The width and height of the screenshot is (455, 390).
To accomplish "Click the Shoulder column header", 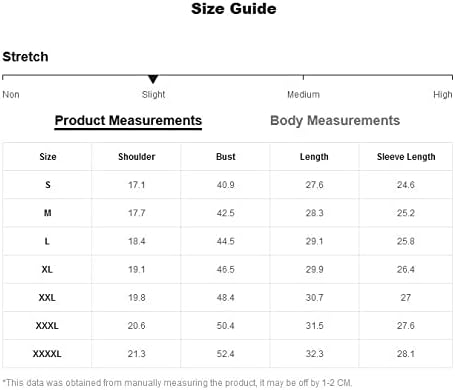I will tap(137, 157).
